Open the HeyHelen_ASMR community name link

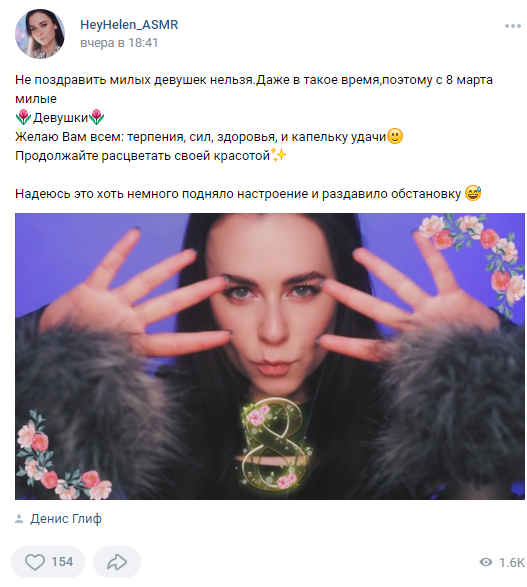pyautogui.click(x=129, y=25)
